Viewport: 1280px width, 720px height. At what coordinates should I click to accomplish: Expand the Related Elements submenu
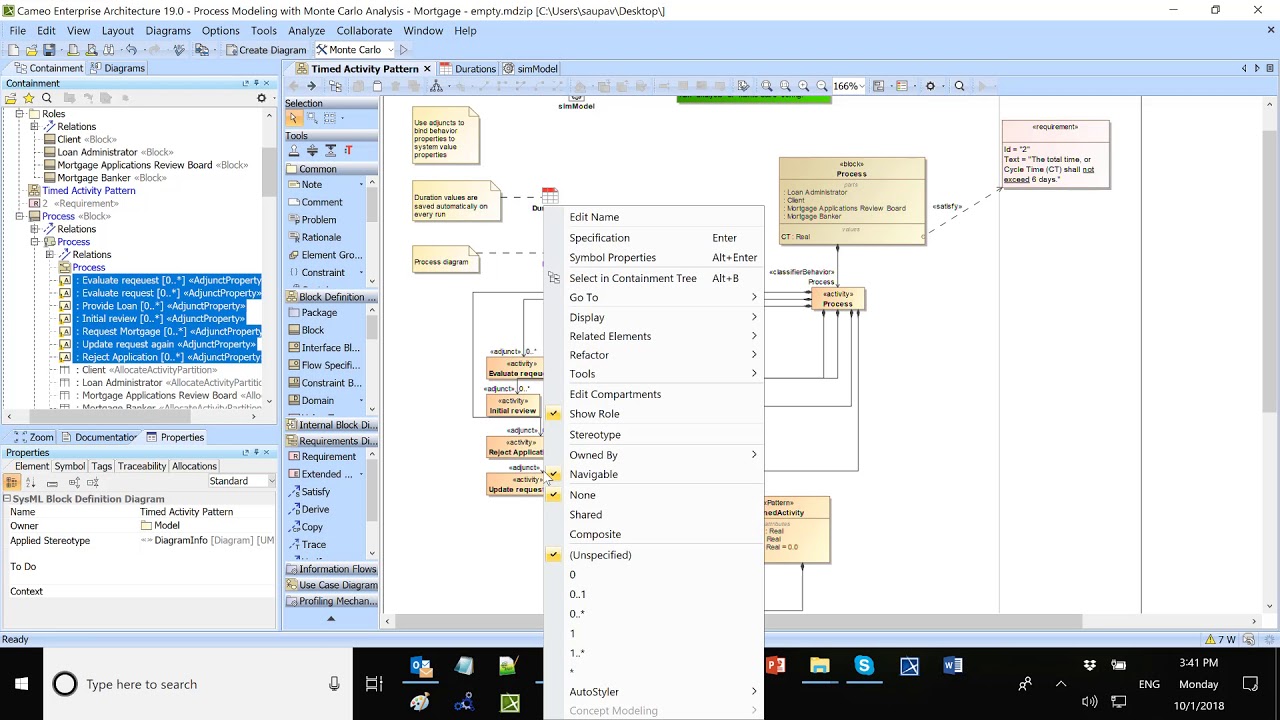pyautogui.click(x=654, y=336)
